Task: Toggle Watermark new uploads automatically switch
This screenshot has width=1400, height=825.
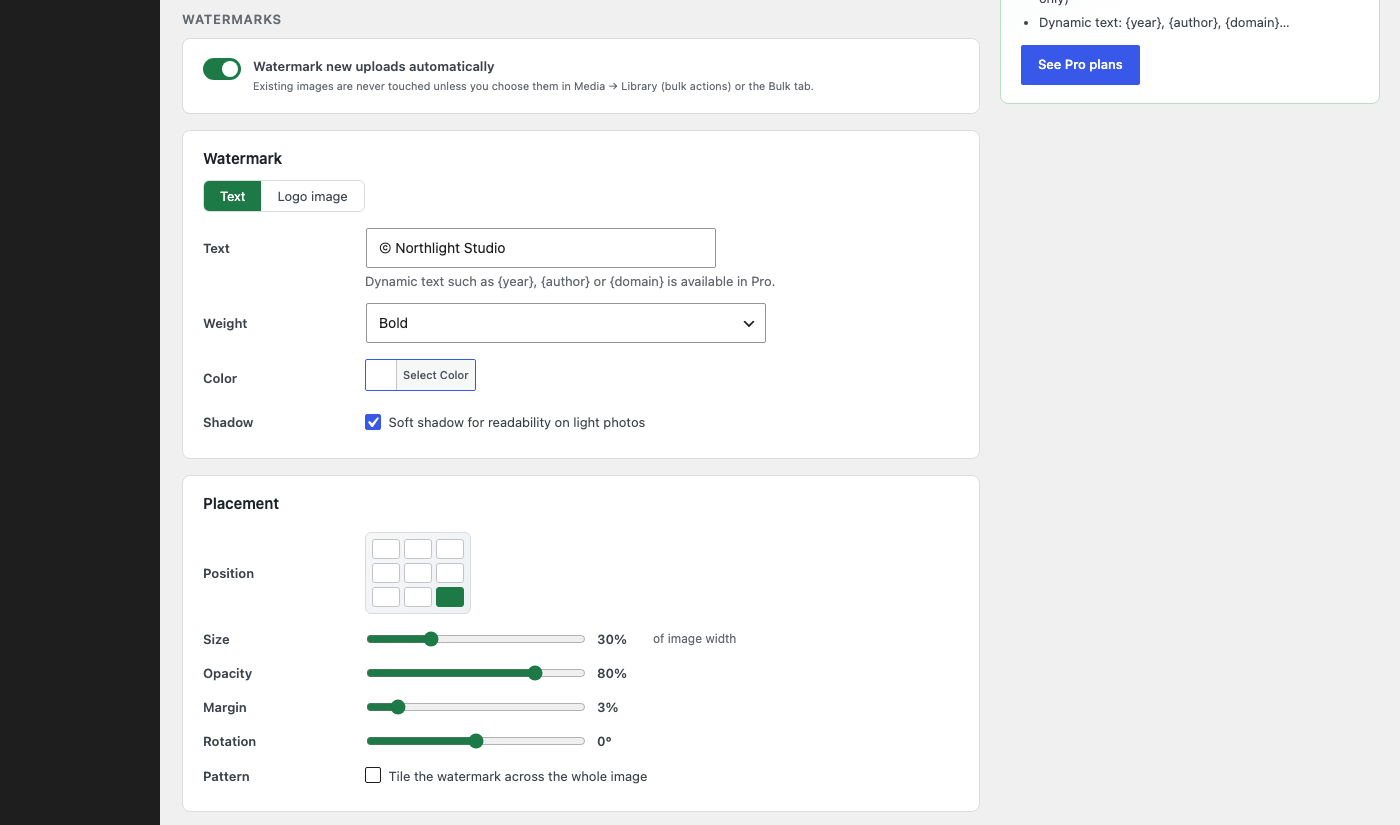Action: pos(222,68)
